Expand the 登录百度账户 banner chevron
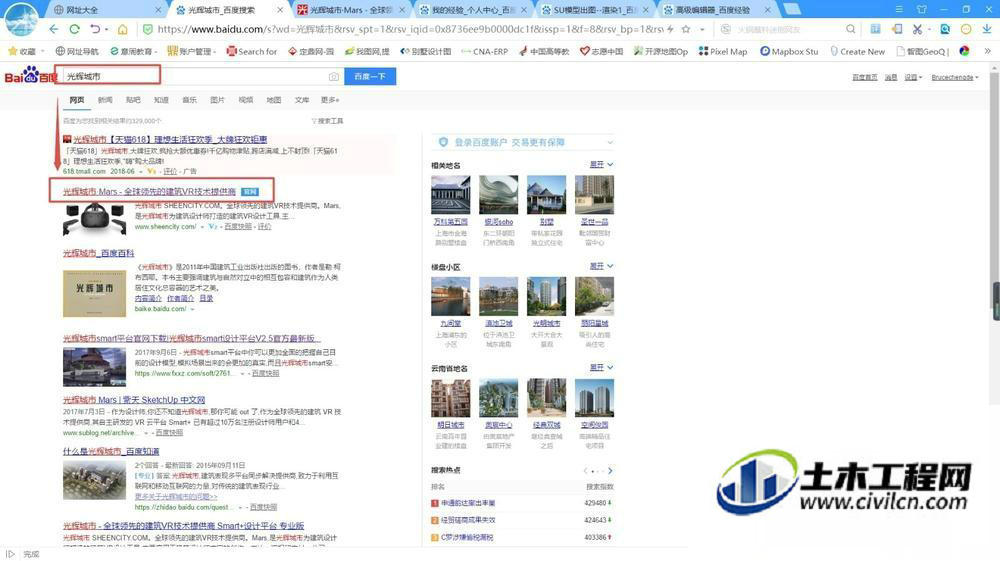The height and width of the screenshot is (561, 1000). [610, 142]
